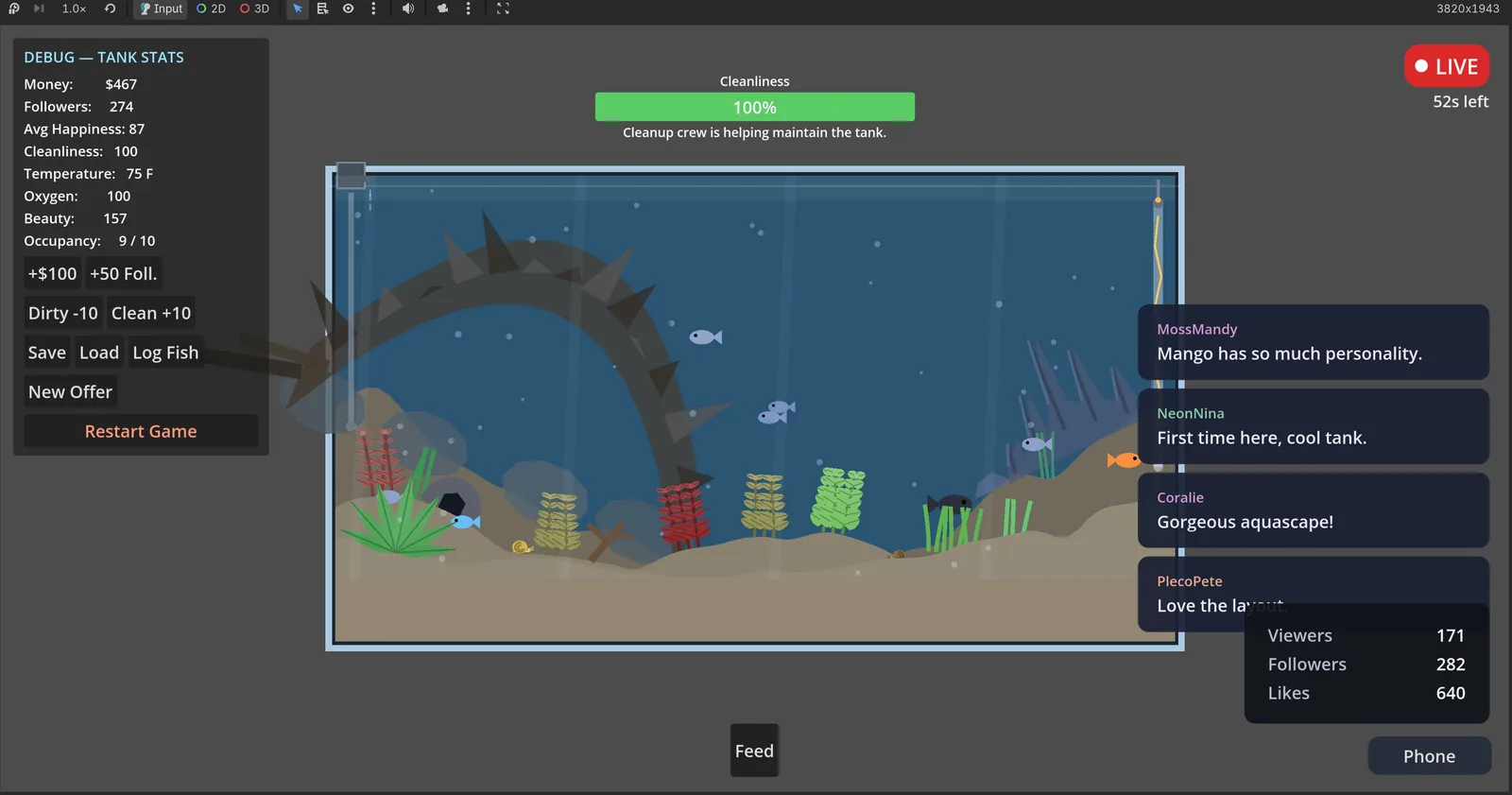Click the 'DEBUG — TANK STATS' heading
Image resolution: width=1512 pixels, height=795 pixels.
point(104,58)
